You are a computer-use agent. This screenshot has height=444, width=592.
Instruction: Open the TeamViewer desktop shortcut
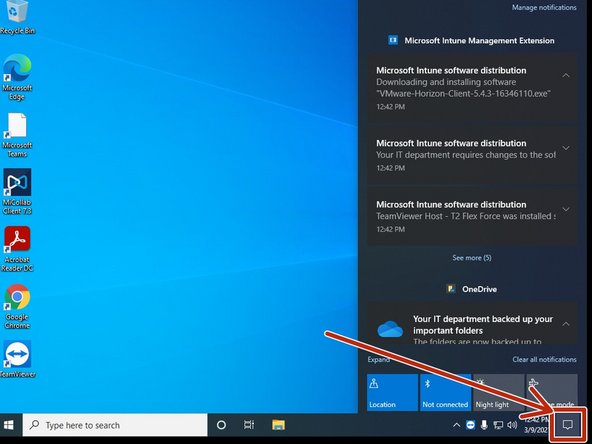pos(17,359)
